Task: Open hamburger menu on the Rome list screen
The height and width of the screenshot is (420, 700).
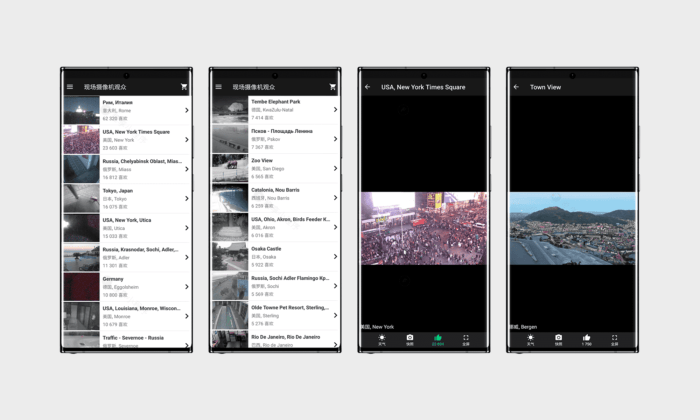Action: 70,87
